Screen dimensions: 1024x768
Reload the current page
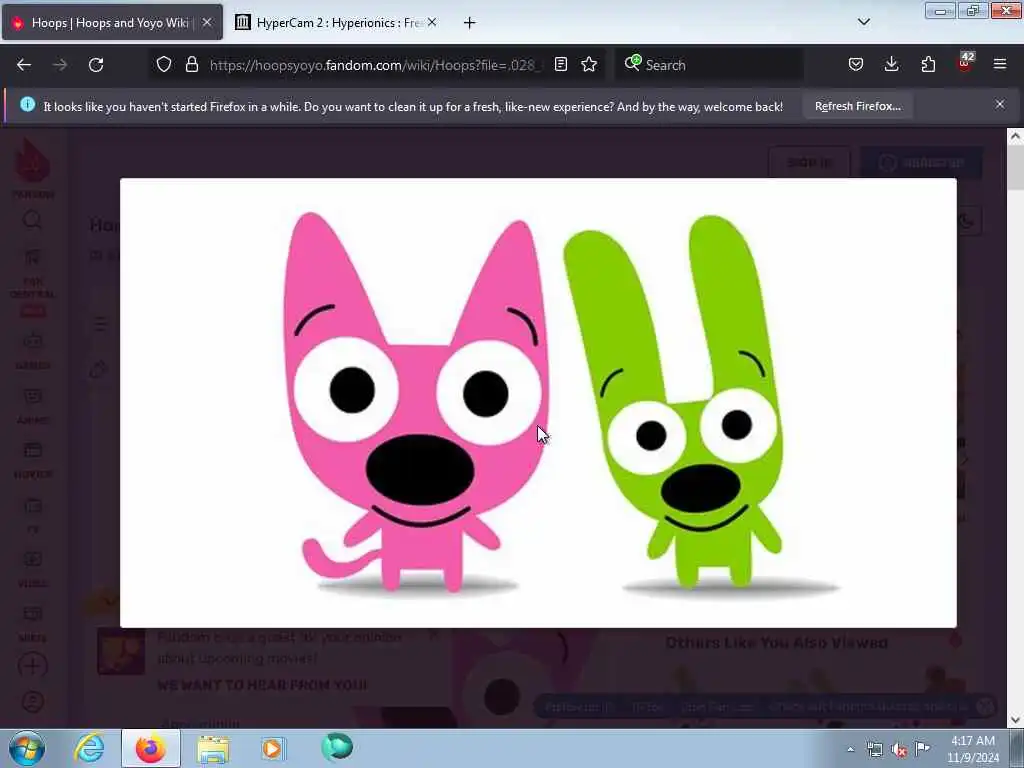(96, 65)
